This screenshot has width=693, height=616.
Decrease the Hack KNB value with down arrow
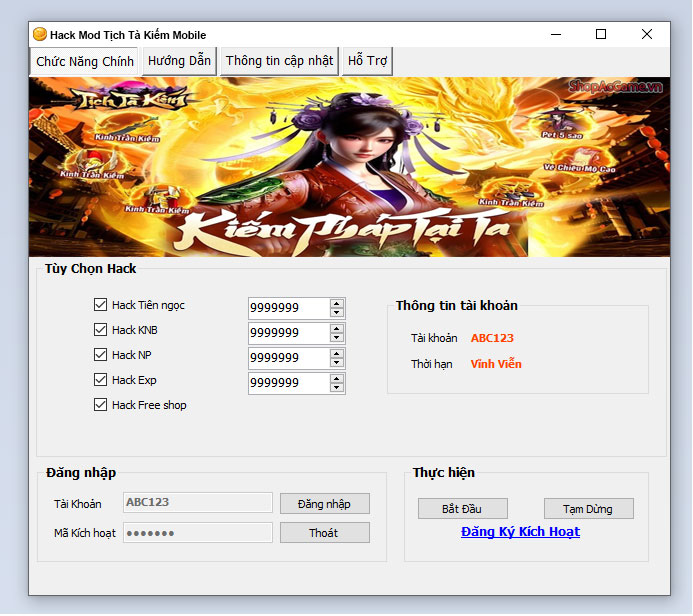[x=337, y=338]
